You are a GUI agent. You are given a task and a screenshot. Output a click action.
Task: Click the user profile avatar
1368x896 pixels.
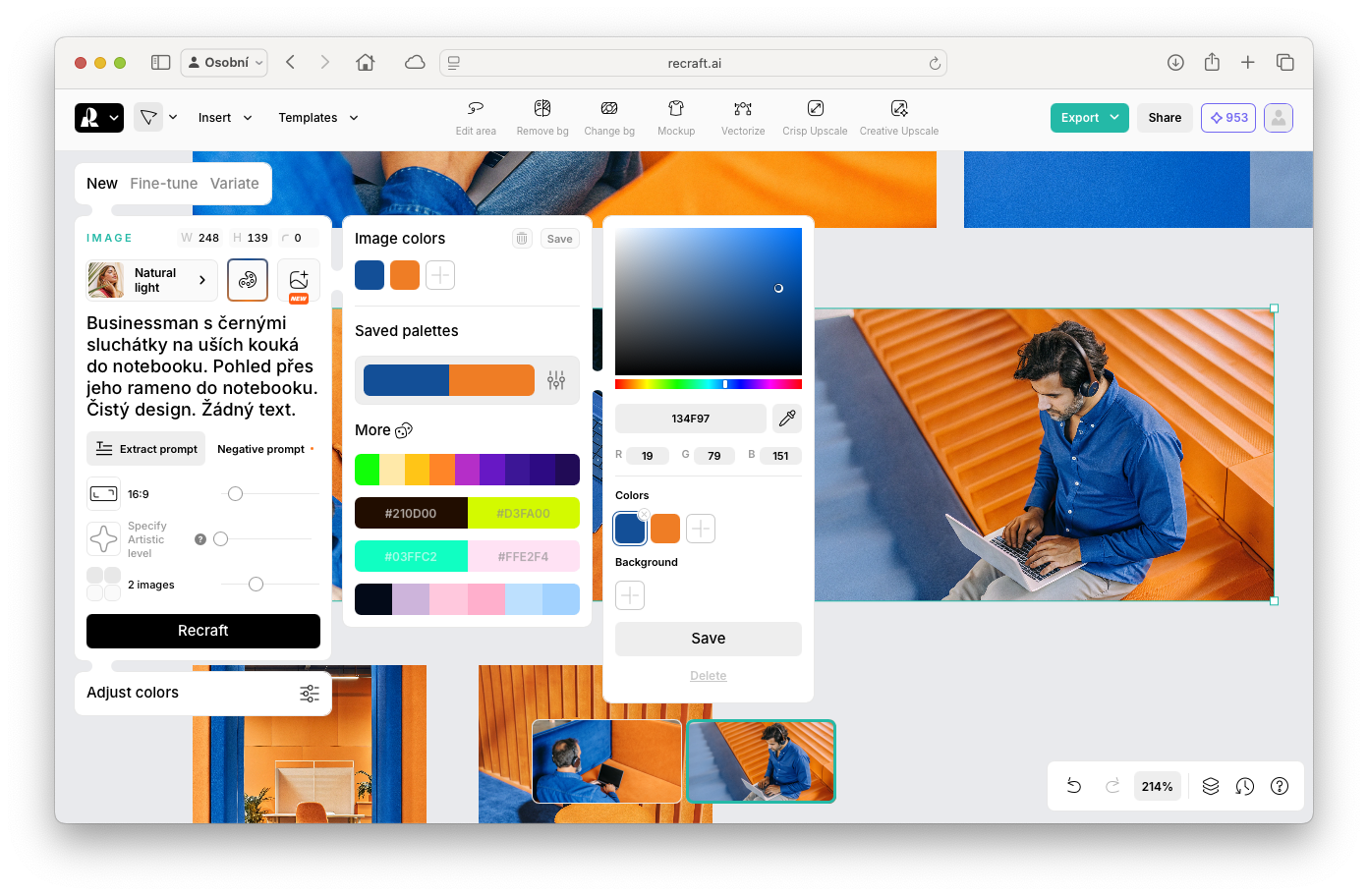1279,118
